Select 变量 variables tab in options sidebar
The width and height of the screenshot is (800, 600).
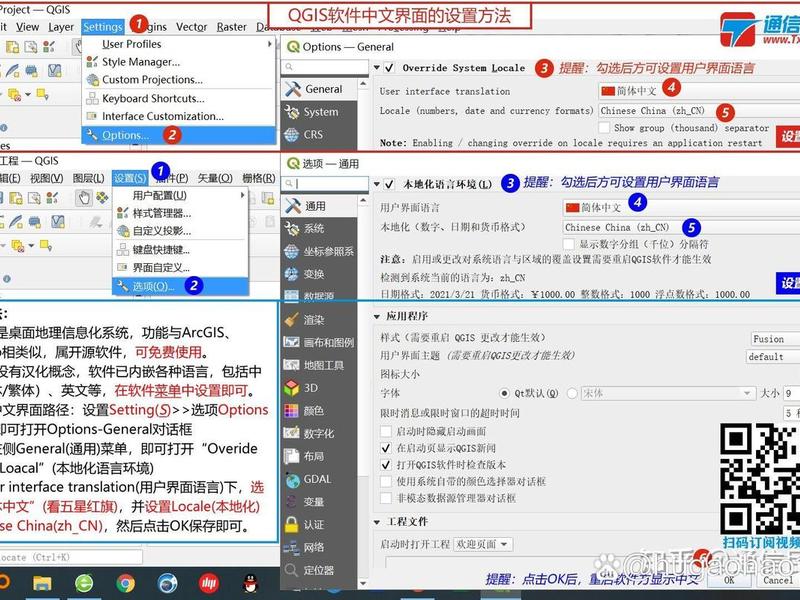pyautogui.click(x=319, y=502)
